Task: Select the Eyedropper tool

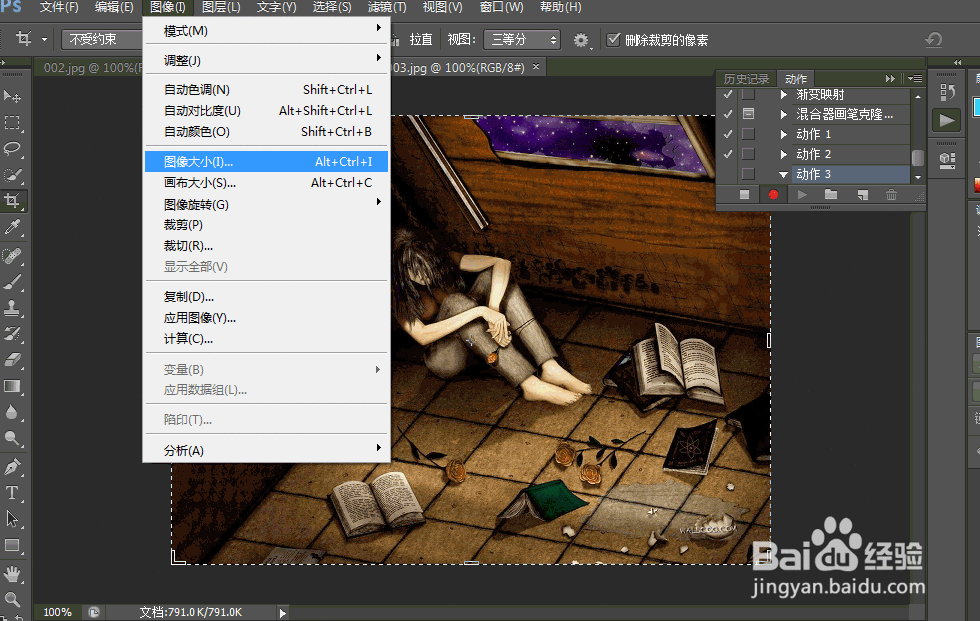Action: click(12, 227)
